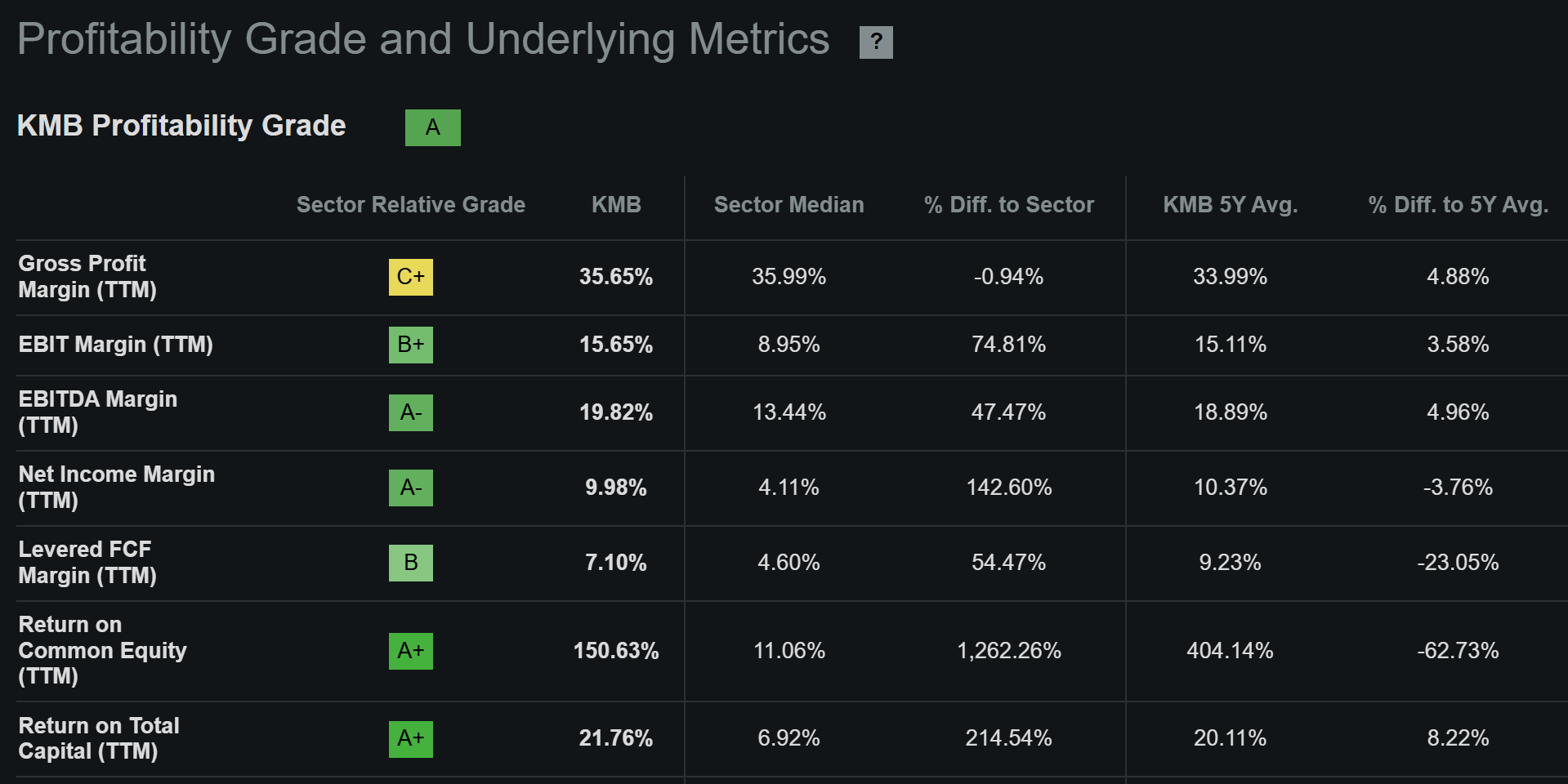The height and width of the screenshot is (784, 1568).
Task: Click the 150.63% Return on Common Equity value
Action: pos(618,651)
